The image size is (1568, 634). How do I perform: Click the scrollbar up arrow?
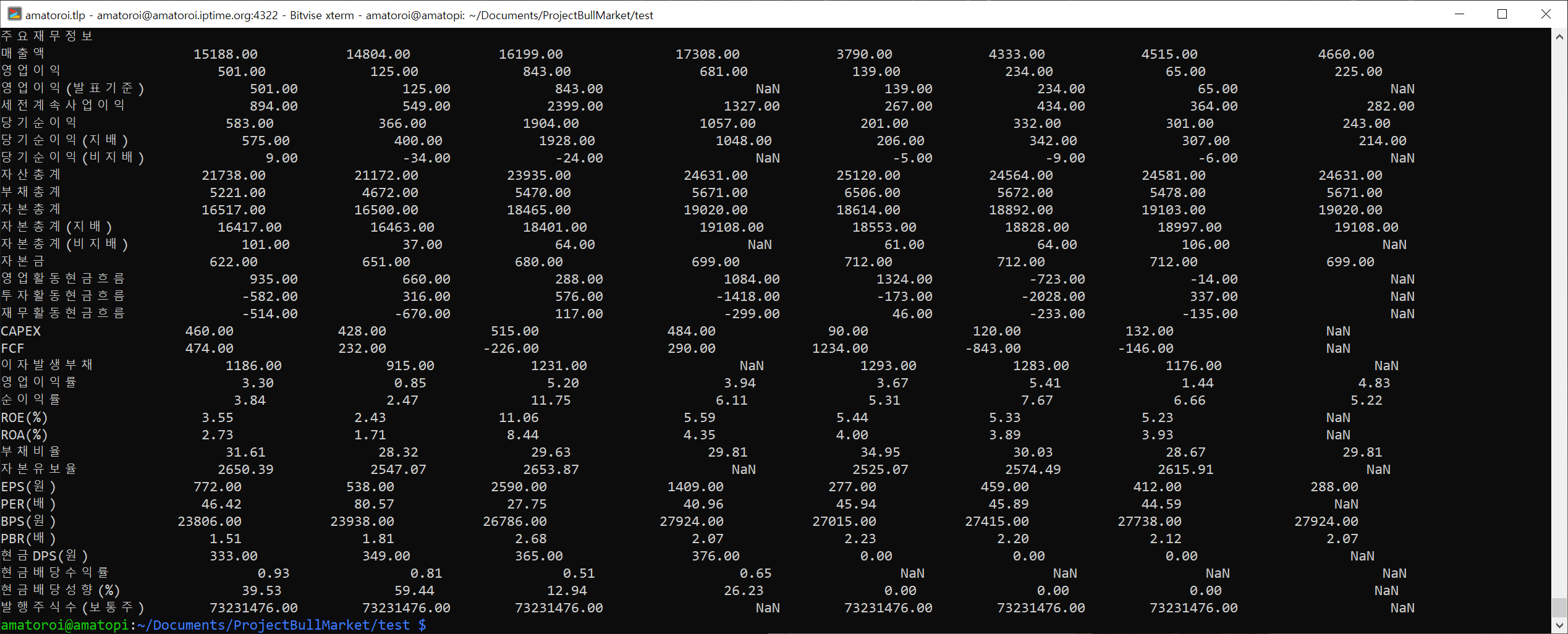click(x=1559, y=37)
